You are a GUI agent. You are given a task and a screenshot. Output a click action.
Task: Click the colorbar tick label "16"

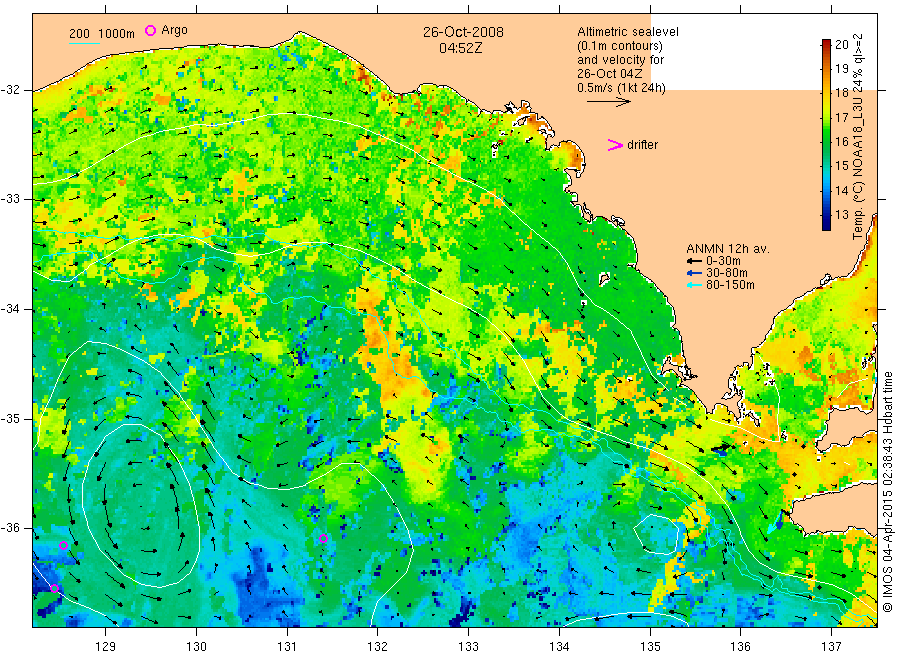coord(842,142)
